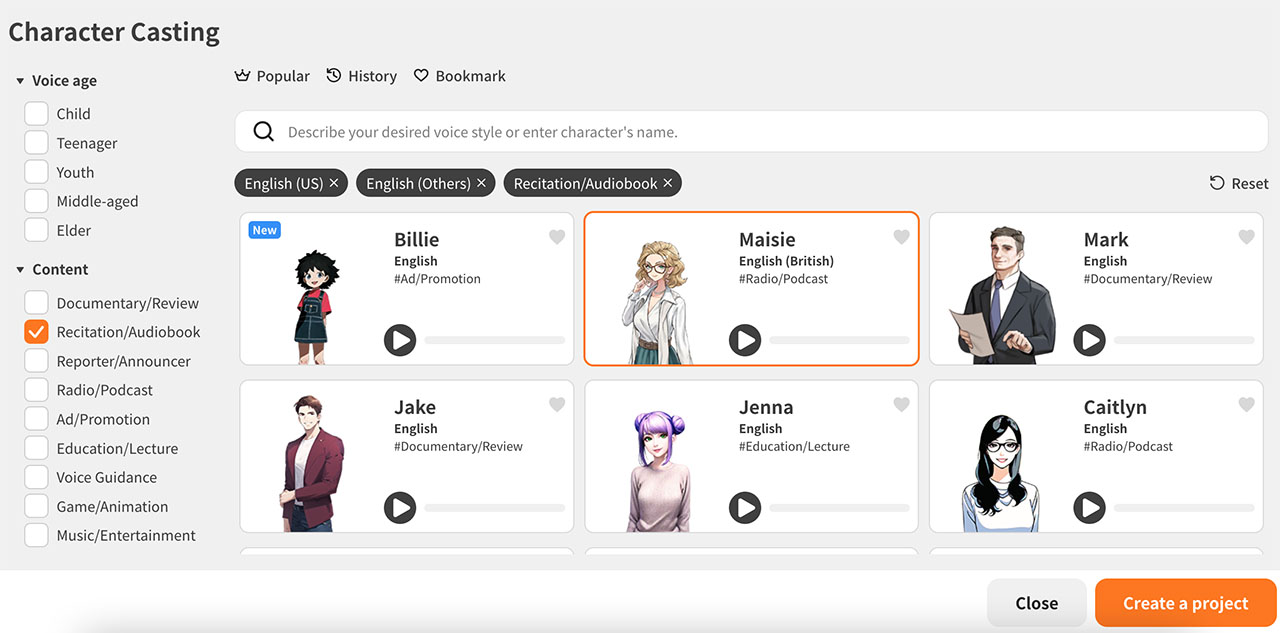Screen dimensions: 1280x633
Task: Click the search magnifier icon
Action: pyautogui.click(x=263, y=131)
